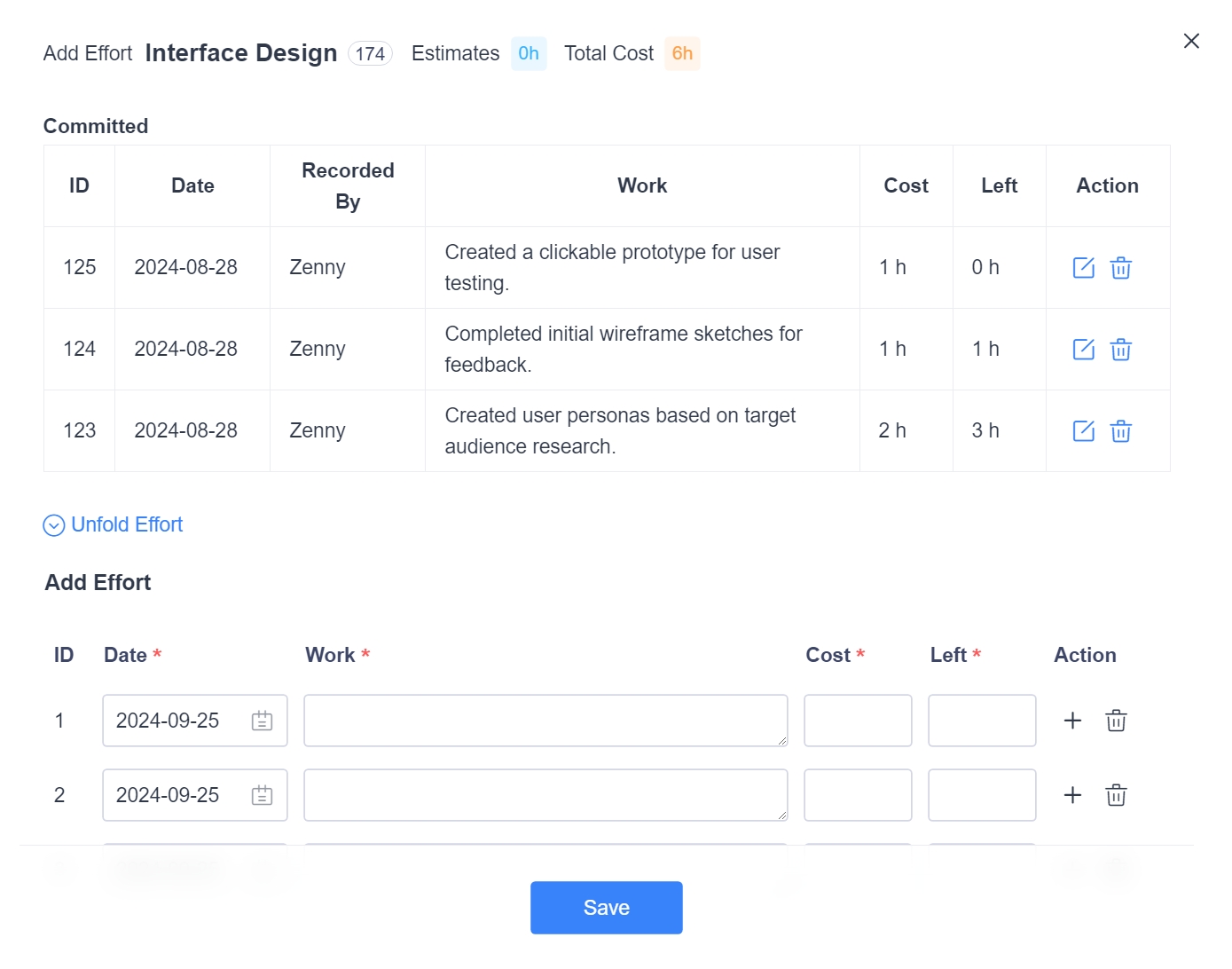1232x969 pixels.
Task: Edit committed effort record 125
Action: pos(1083,268)
